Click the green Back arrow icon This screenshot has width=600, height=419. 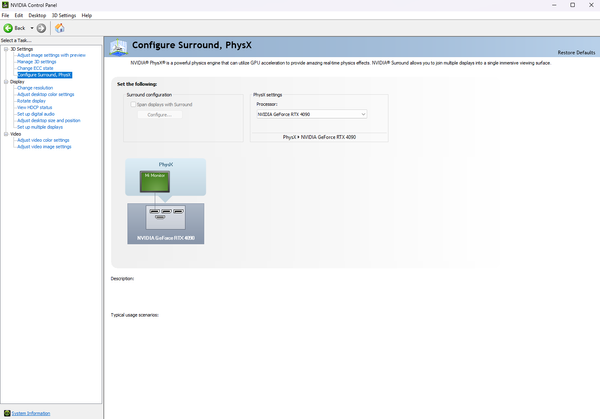click(9, 28)
